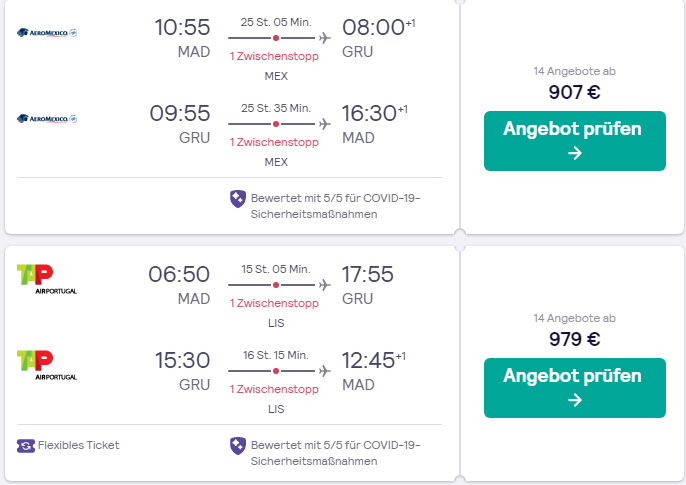
Task: Click the airplane icon on the 10:55 flight line
Action: (x=325, y=38)
